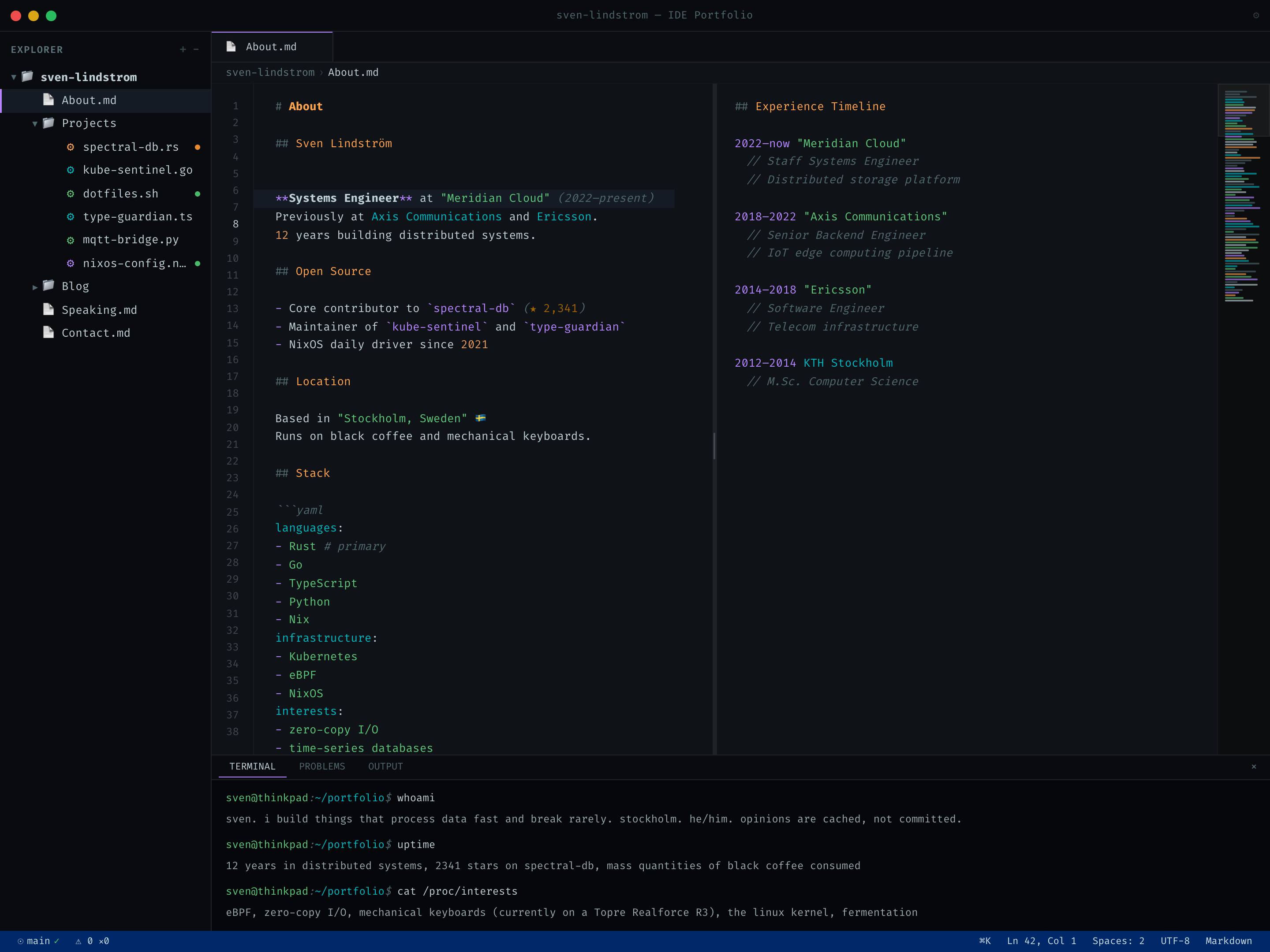Click the gear file icon beside kube-sentinel.go
The width and height of the screenshot is (1270, 952).
(70, 170)
